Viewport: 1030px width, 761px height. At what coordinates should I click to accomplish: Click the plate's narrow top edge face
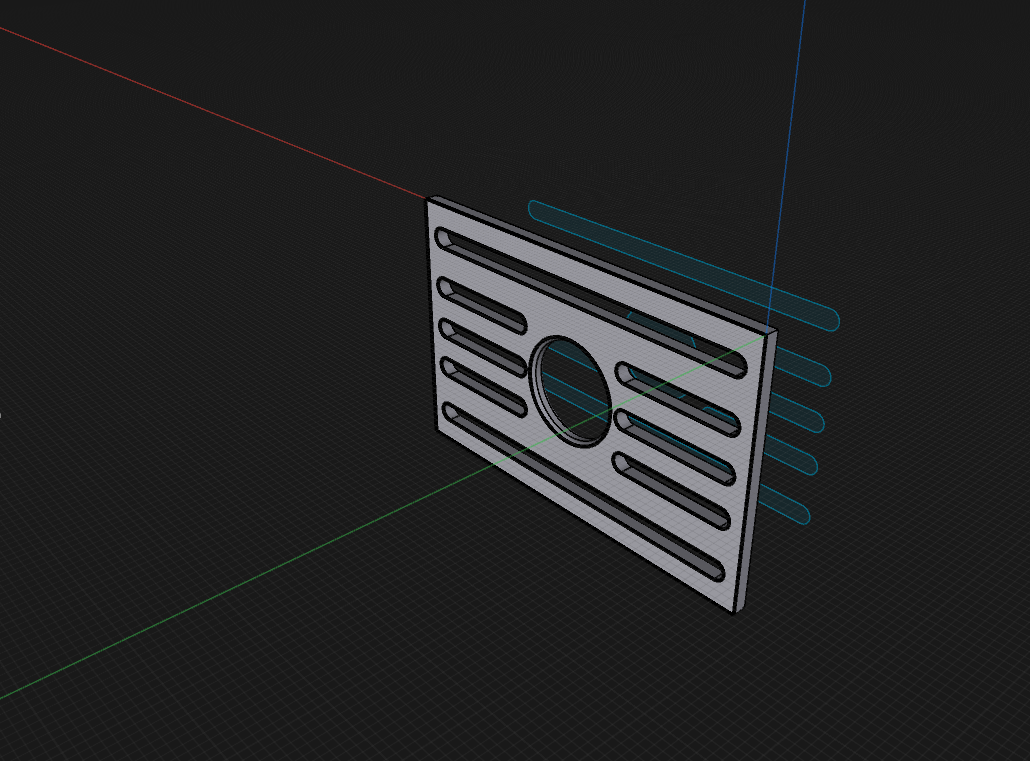(x=602, y=263)
